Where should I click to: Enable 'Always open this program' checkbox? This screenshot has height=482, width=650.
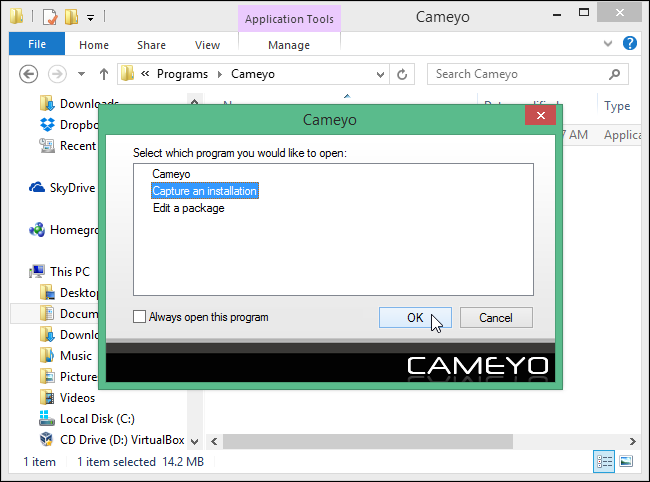tap(139, 317)
